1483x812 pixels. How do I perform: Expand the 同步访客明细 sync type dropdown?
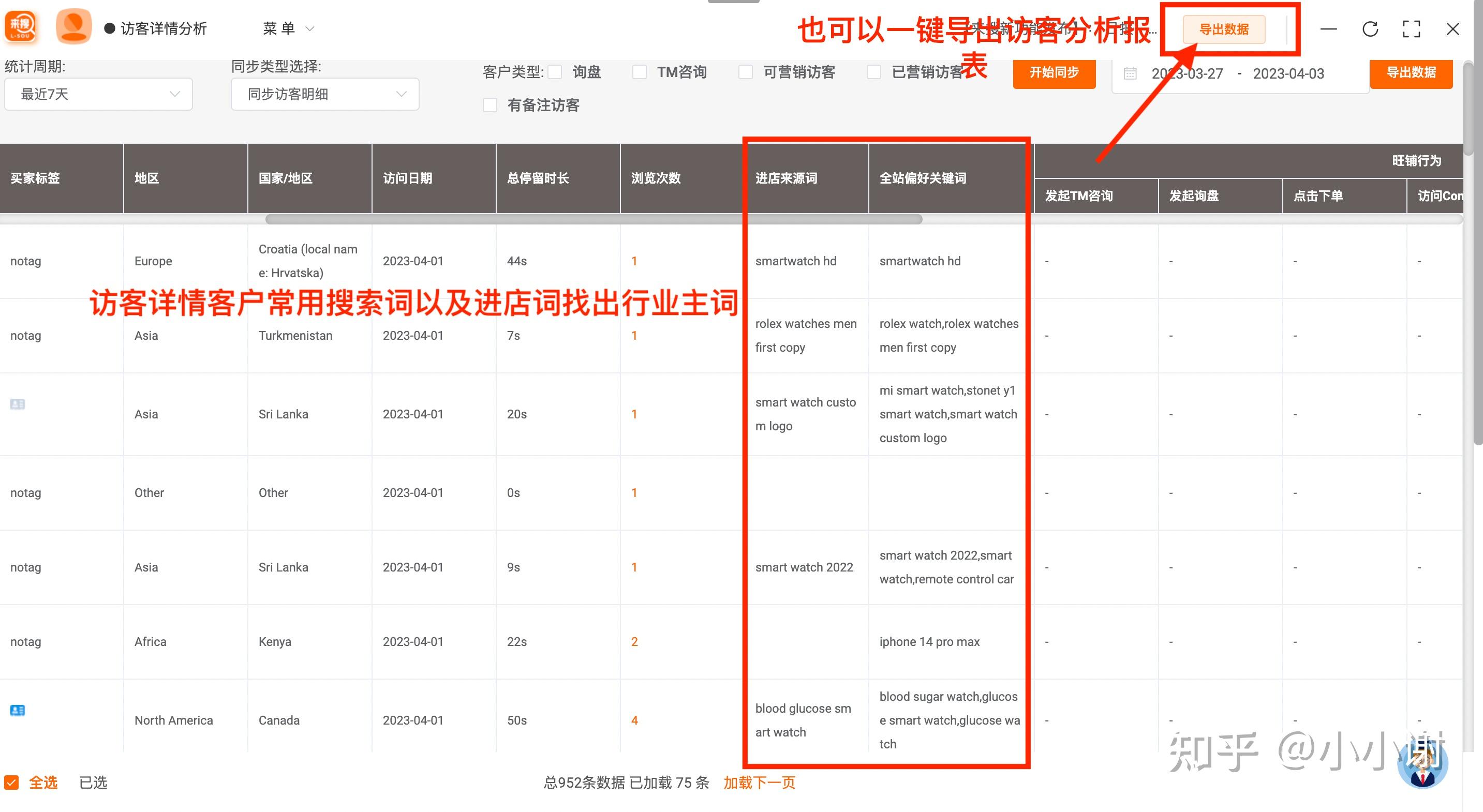point(324,94)
